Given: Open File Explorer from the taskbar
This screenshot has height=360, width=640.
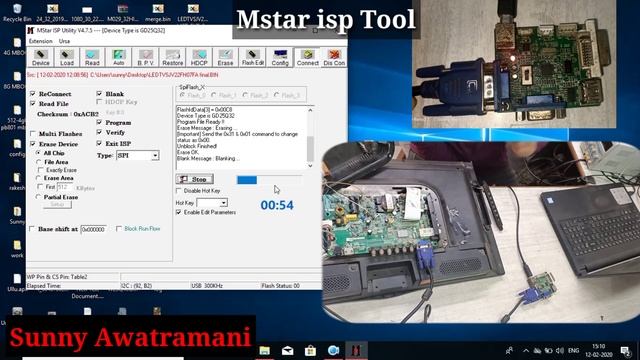Looking at the screenshot, I should pos(264,351).
